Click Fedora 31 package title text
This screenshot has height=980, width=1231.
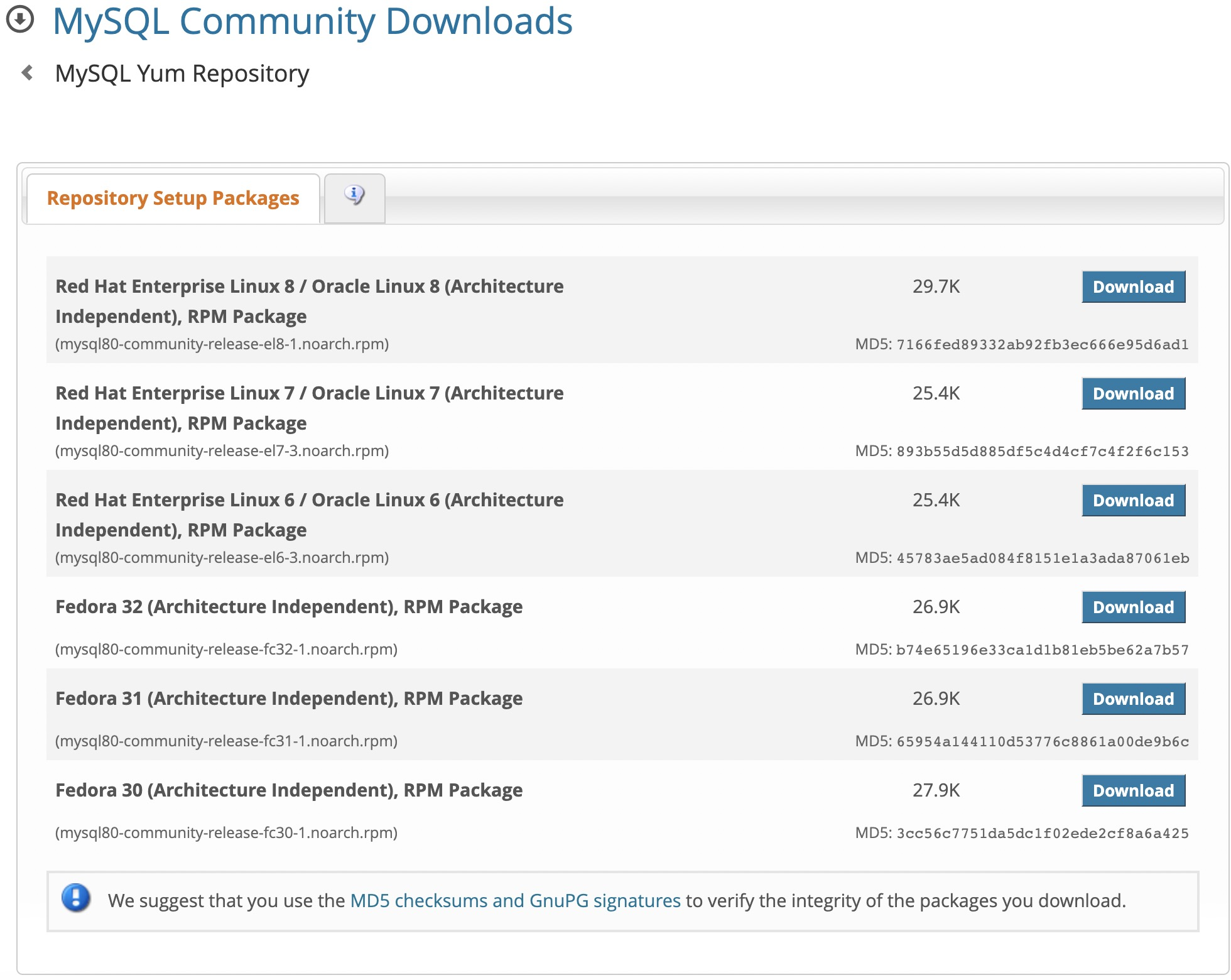289,699
